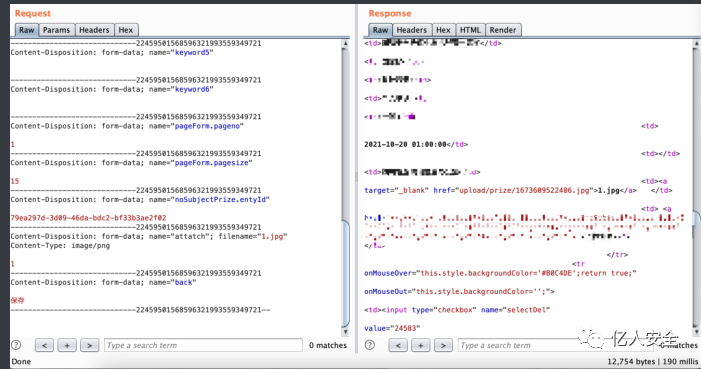
Task: Click Request panel vertical scrollbar
Action: pyautogui.click(x=345, y=188)
